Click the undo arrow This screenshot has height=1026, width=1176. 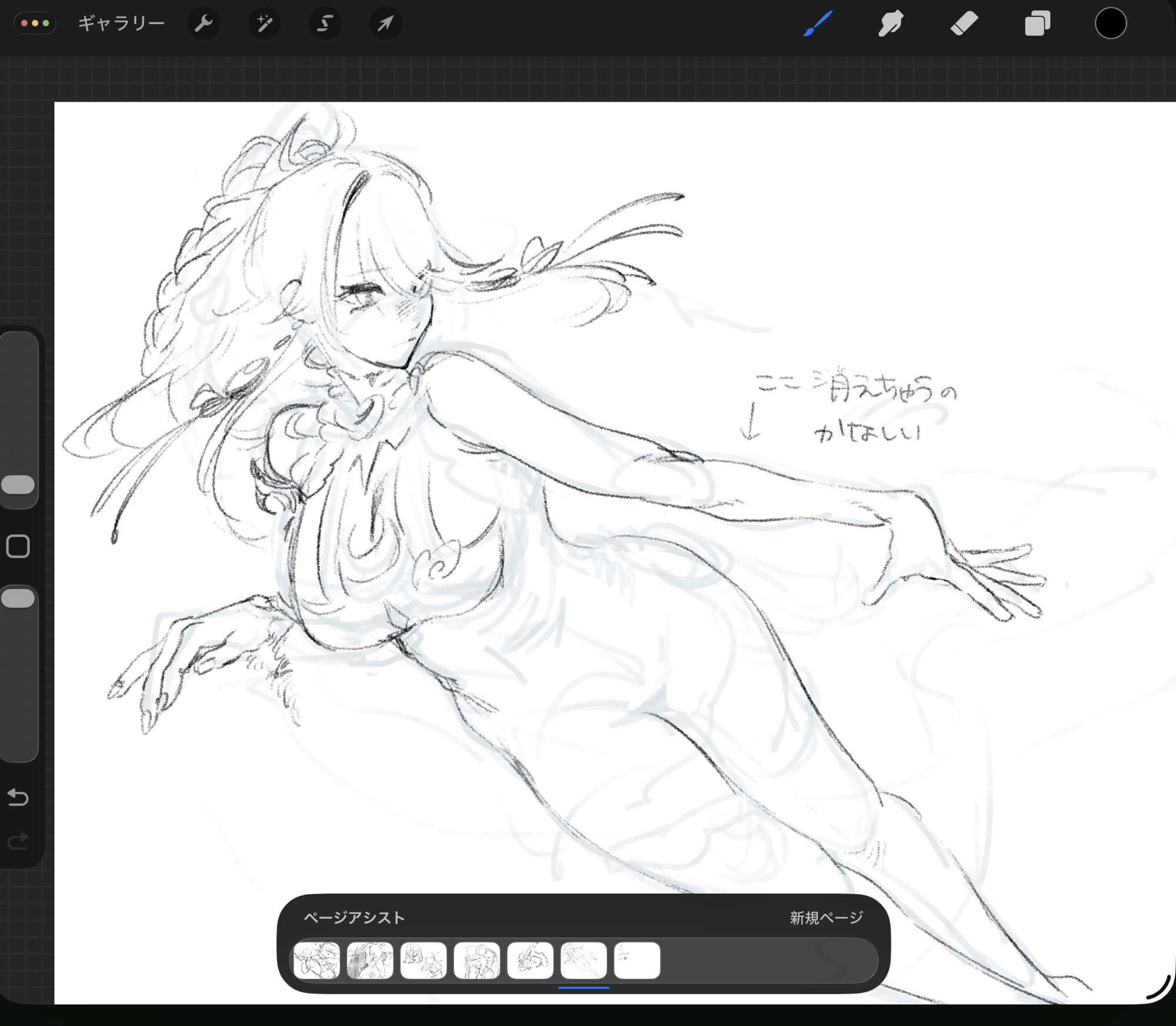pyautogui.click(x=18, y=797)
